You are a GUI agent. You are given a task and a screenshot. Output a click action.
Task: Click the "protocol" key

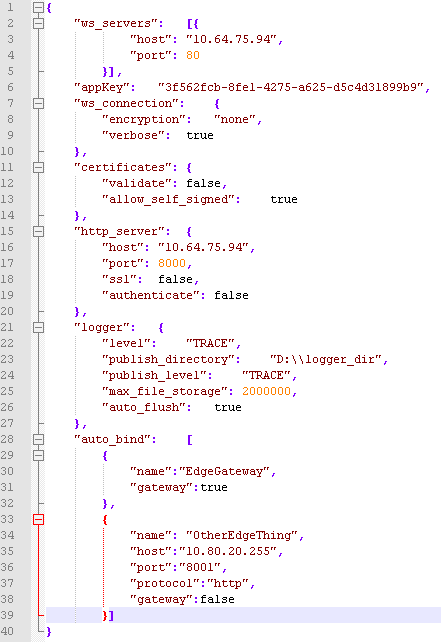tap(165, 583)
